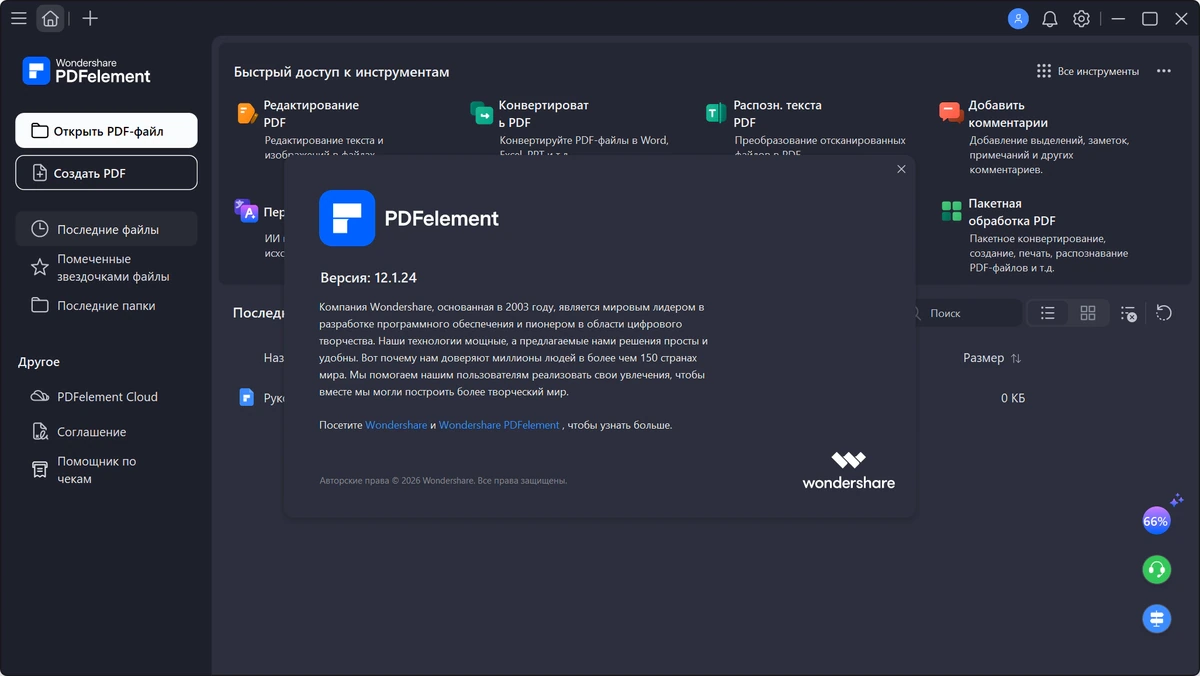Open the green support headset icon
The width and height of the screenshot is (1200, 676).
[x=1156, y=569]
